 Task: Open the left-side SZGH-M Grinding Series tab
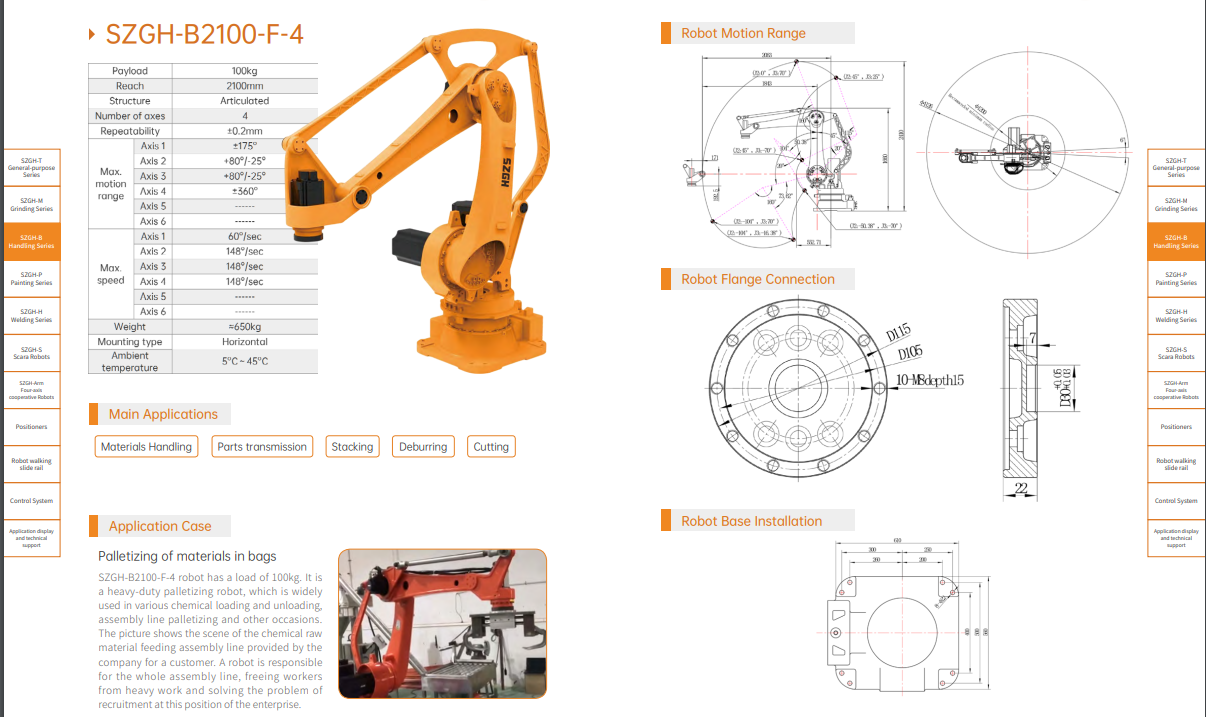click(x=30, y=204)
